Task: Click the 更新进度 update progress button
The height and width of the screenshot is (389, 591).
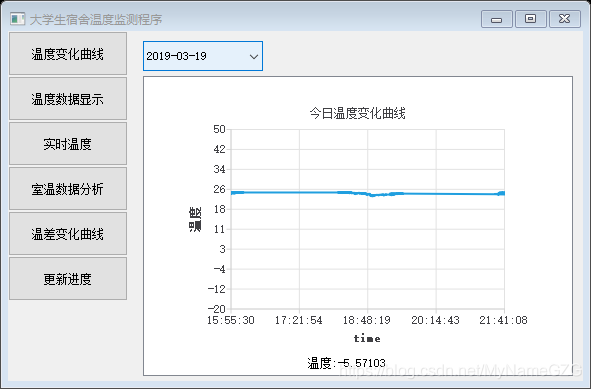Action: click(x=68, y=279)
